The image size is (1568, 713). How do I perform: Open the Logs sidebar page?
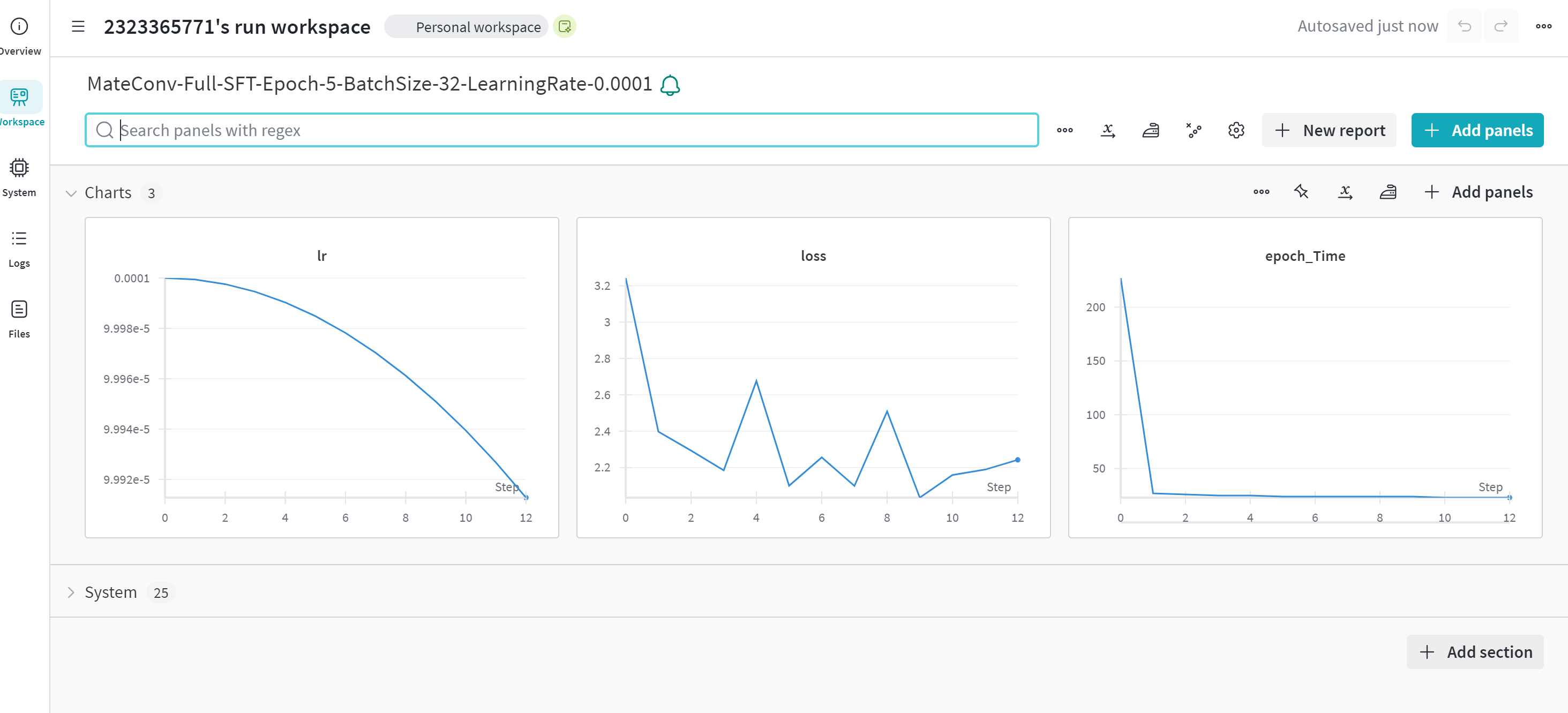pyautogui.click(x=19, y=249)
